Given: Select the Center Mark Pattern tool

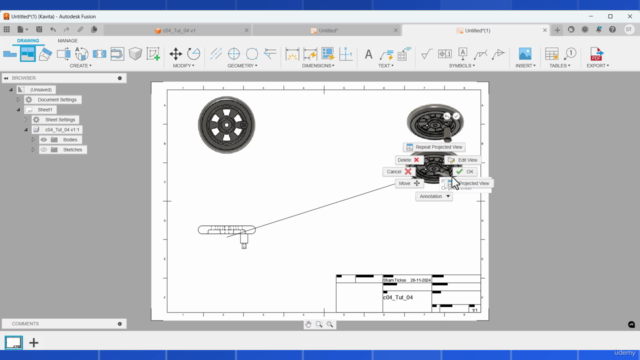Looking at the screenshot, I should [252, 54].
